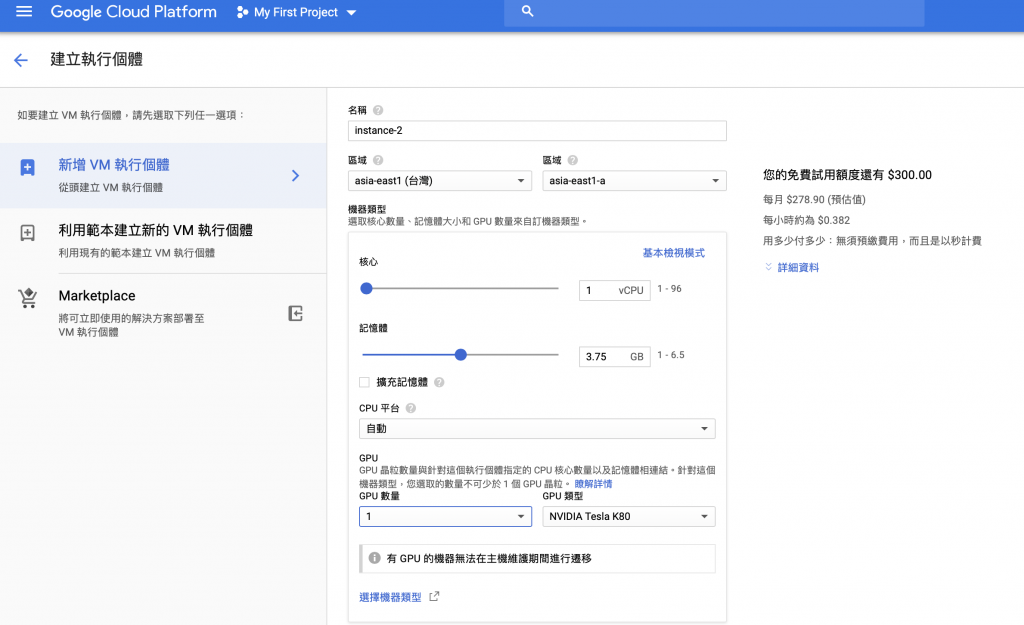Open the My First Project selector dropdown

coord(296,12)
